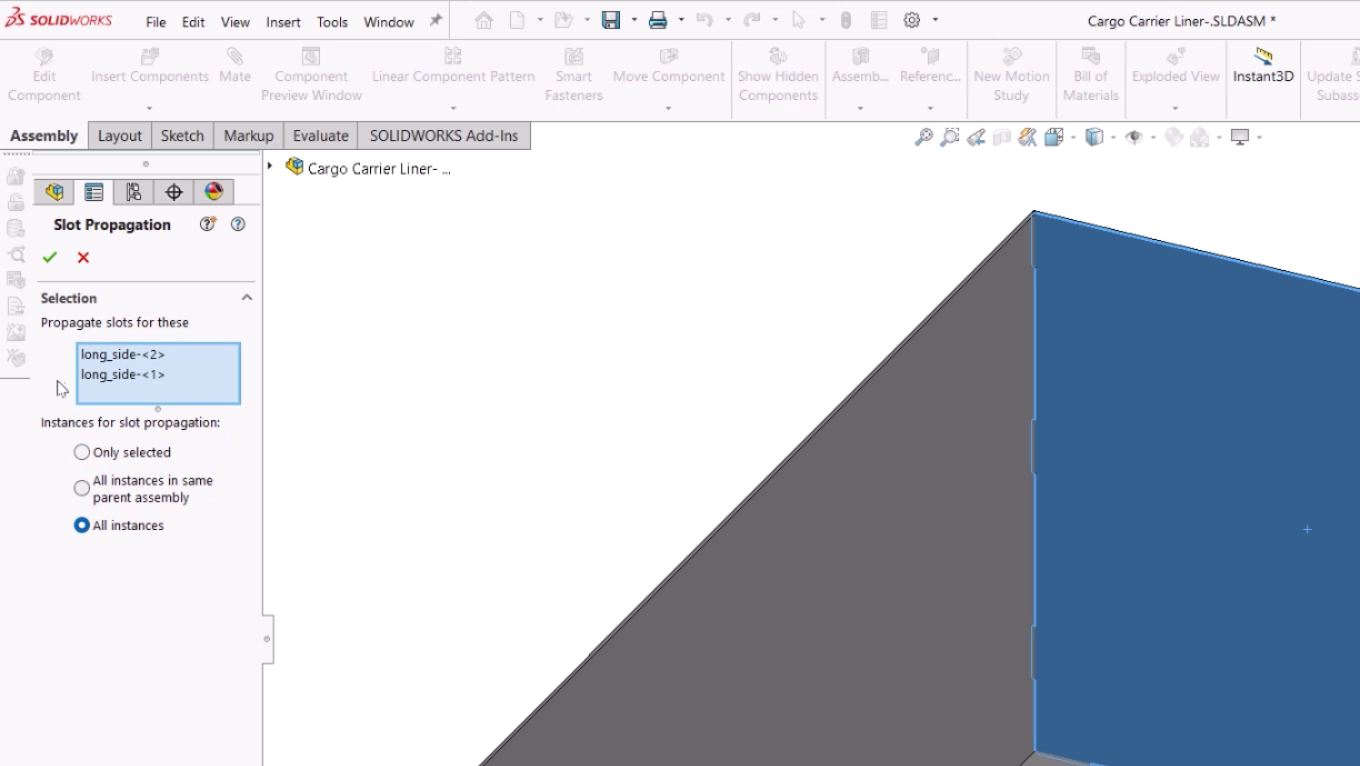Select the Only selected radio button

click(81, 452)
